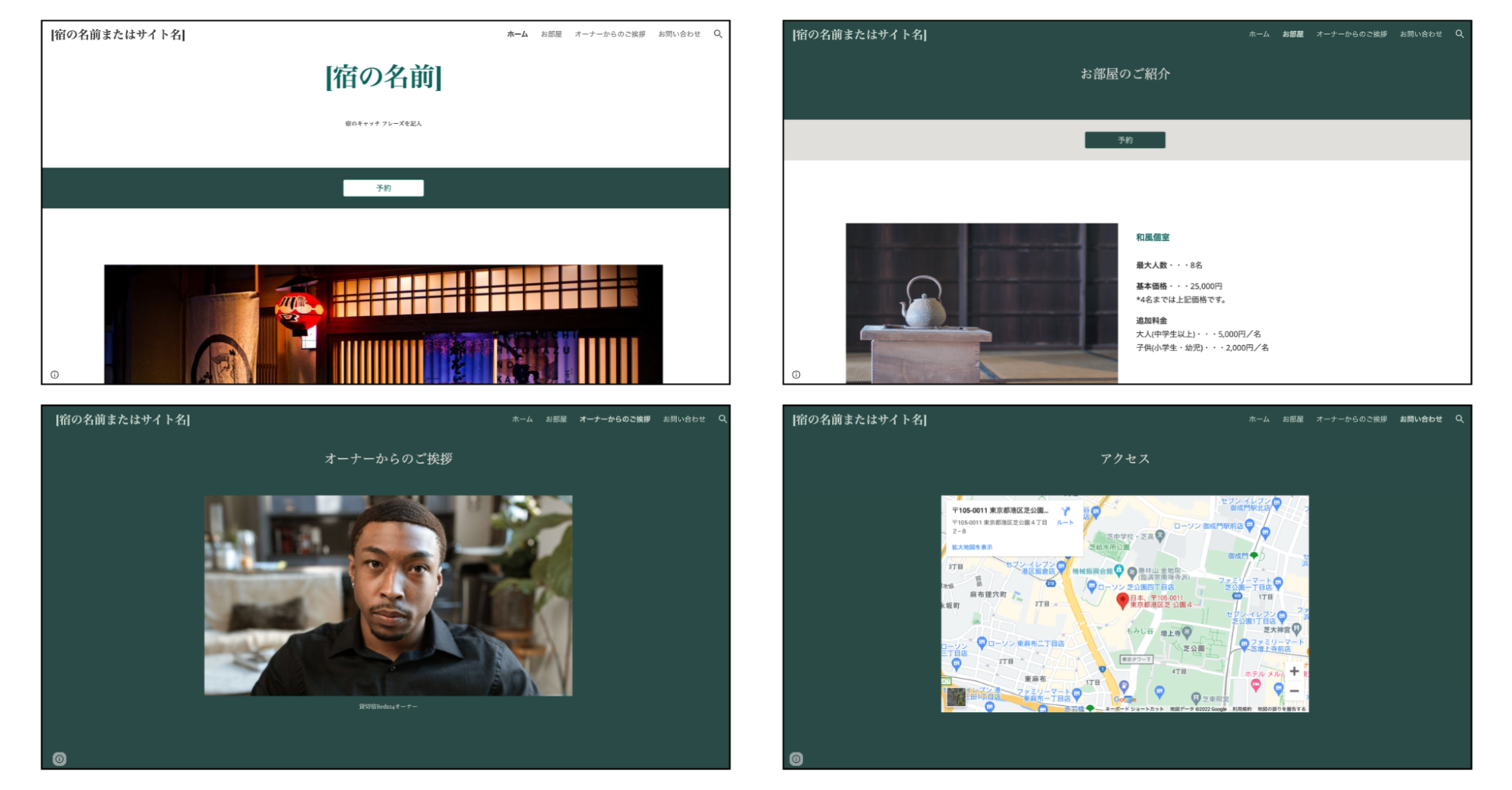Click the teapot room photo
The width and height of the screenshot is (1512, 790).
pos(981,303)
